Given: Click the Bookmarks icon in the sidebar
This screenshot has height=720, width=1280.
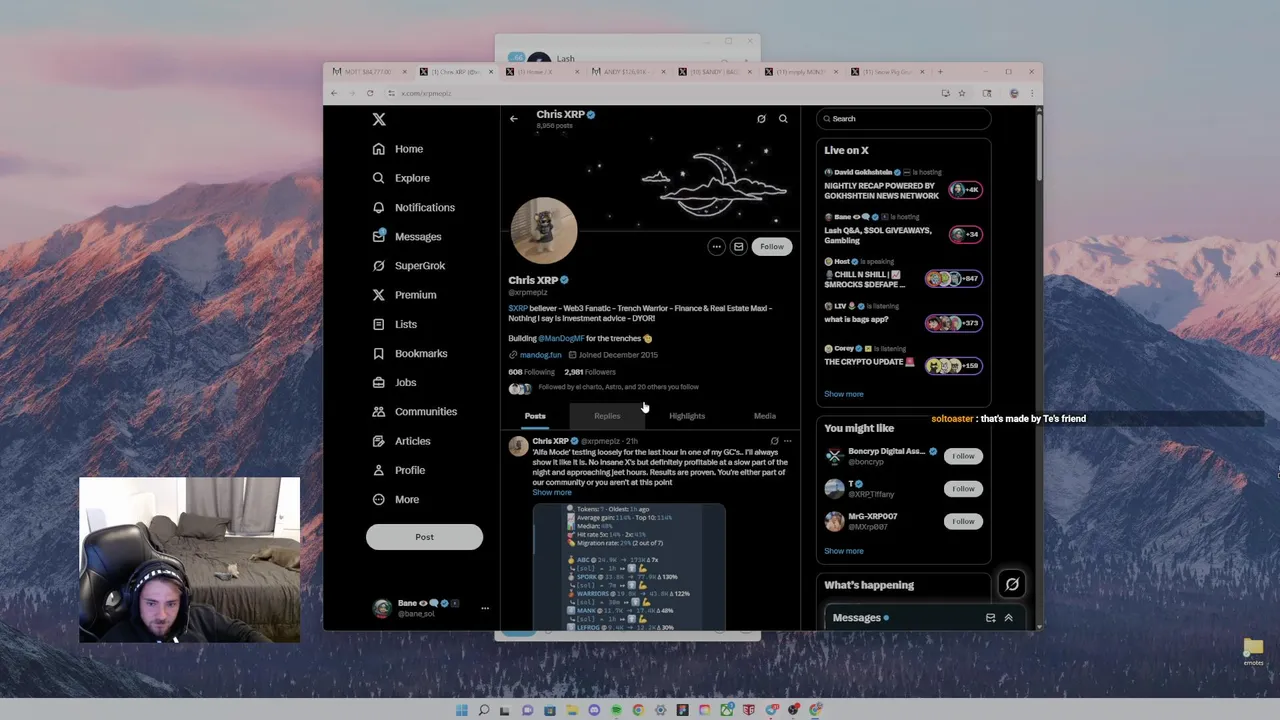Looking at the screenshot, I should pos(379,353).
